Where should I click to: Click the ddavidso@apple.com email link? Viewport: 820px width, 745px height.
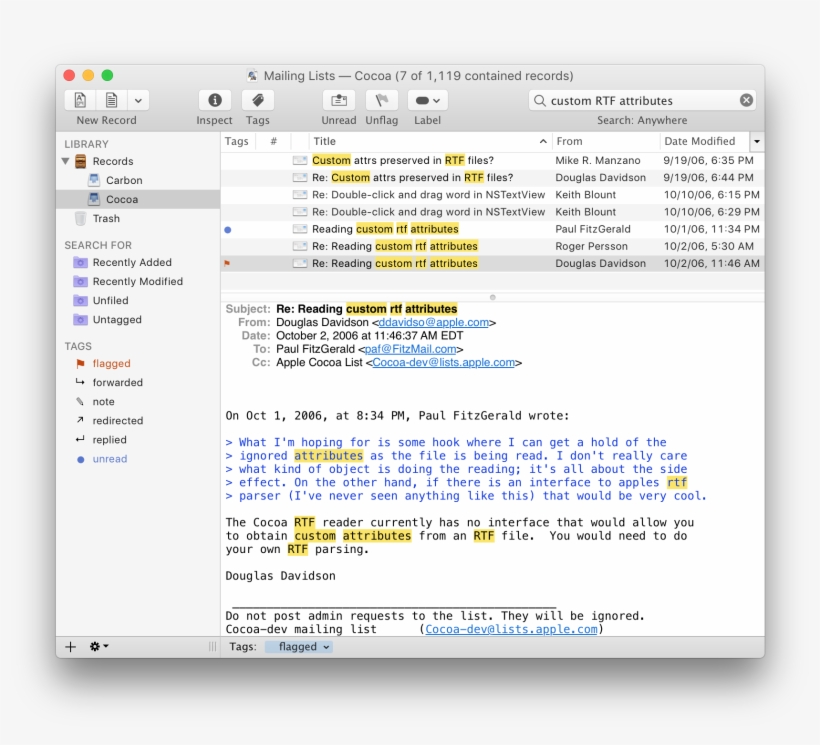(433, 323)
